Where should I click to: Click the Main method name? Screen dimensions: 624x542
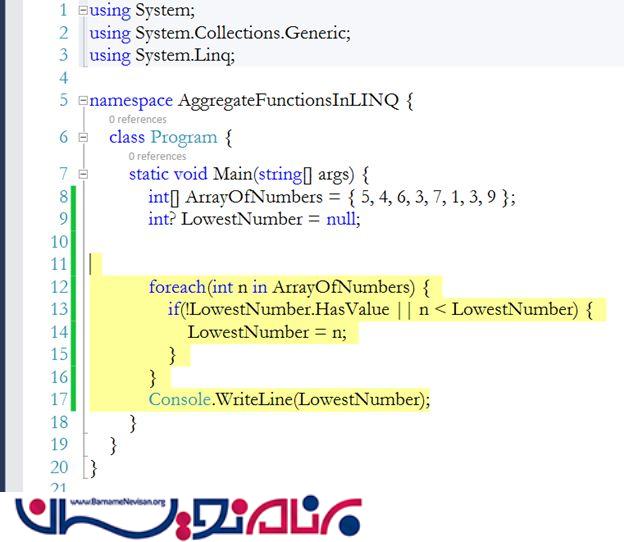click(232, 174)
